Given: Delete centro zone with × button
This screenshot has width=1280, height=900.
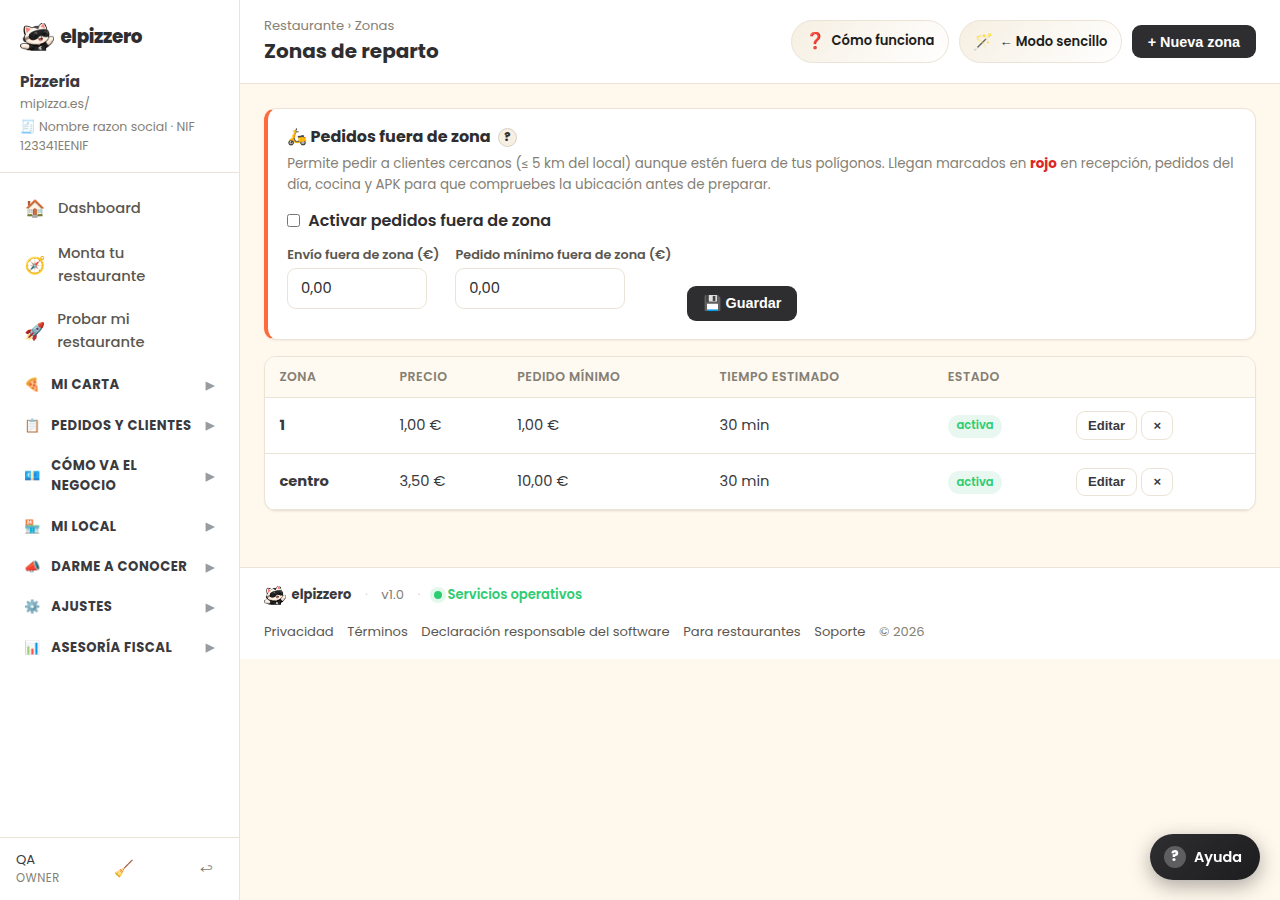Looking at the screenshot, I should pos(1157,481).
